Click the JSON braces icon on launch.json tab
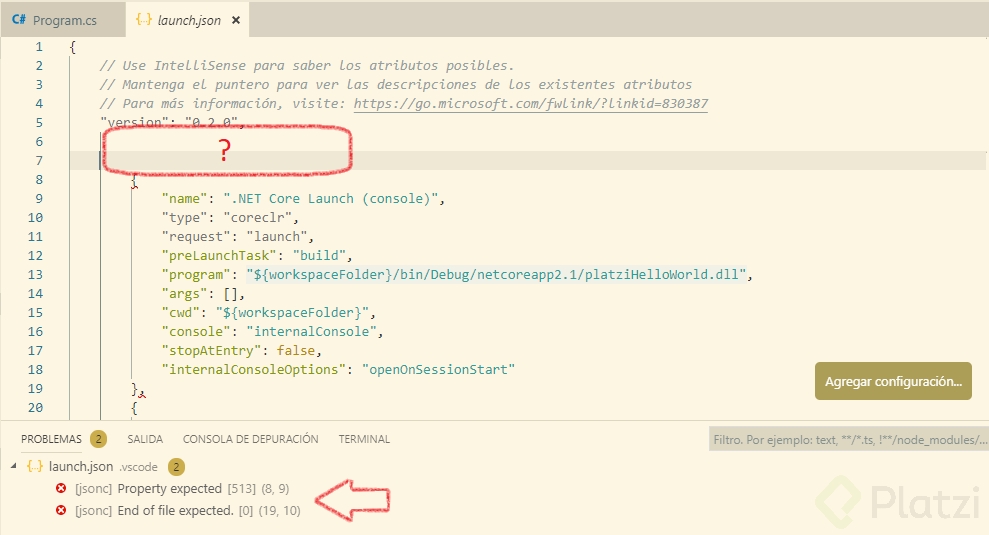This screenshot has height=535, width=989. tap(144, 20)
